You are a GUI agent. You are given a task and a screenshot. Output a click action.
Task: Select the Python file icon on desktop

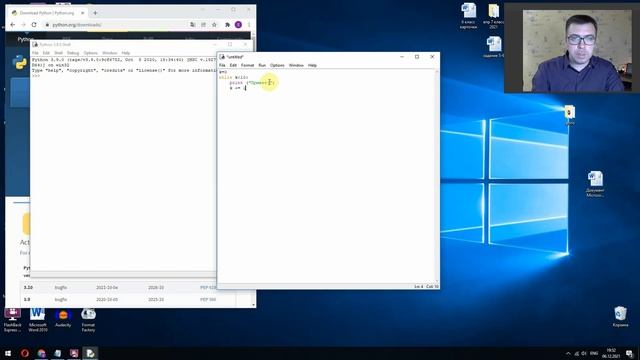(x=570, y=115)
